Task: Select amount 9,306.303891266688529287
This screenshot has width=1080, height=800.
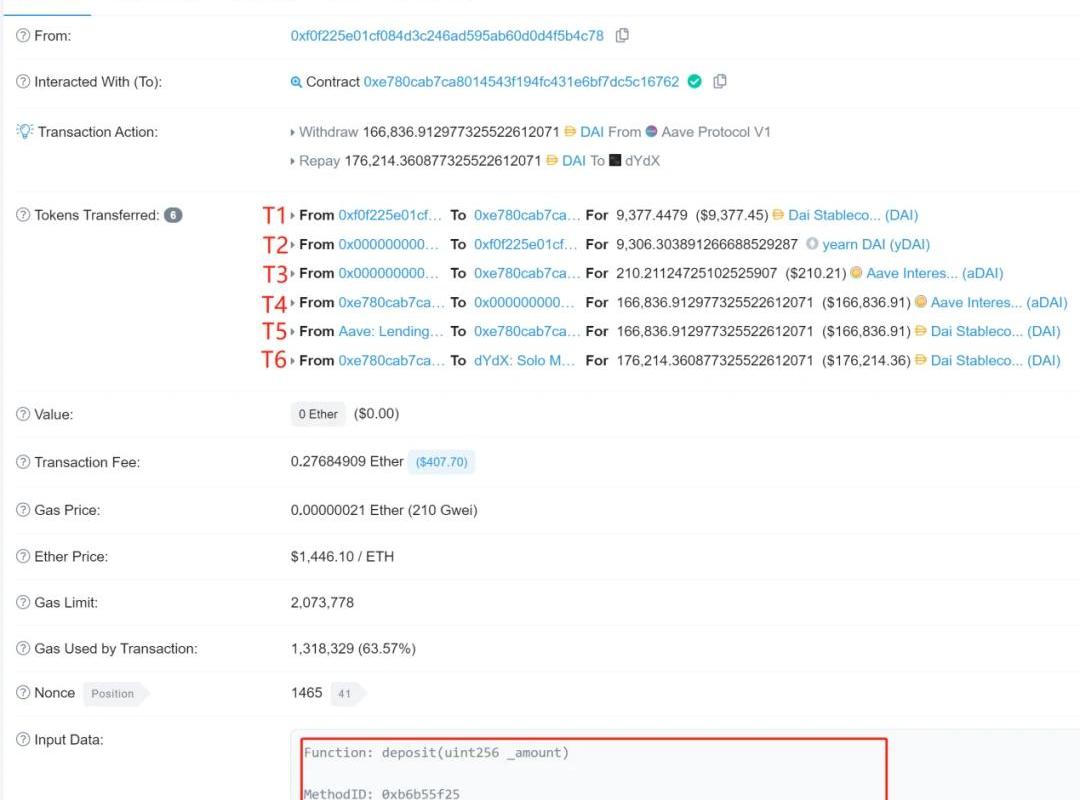Action: coord(707,244)
